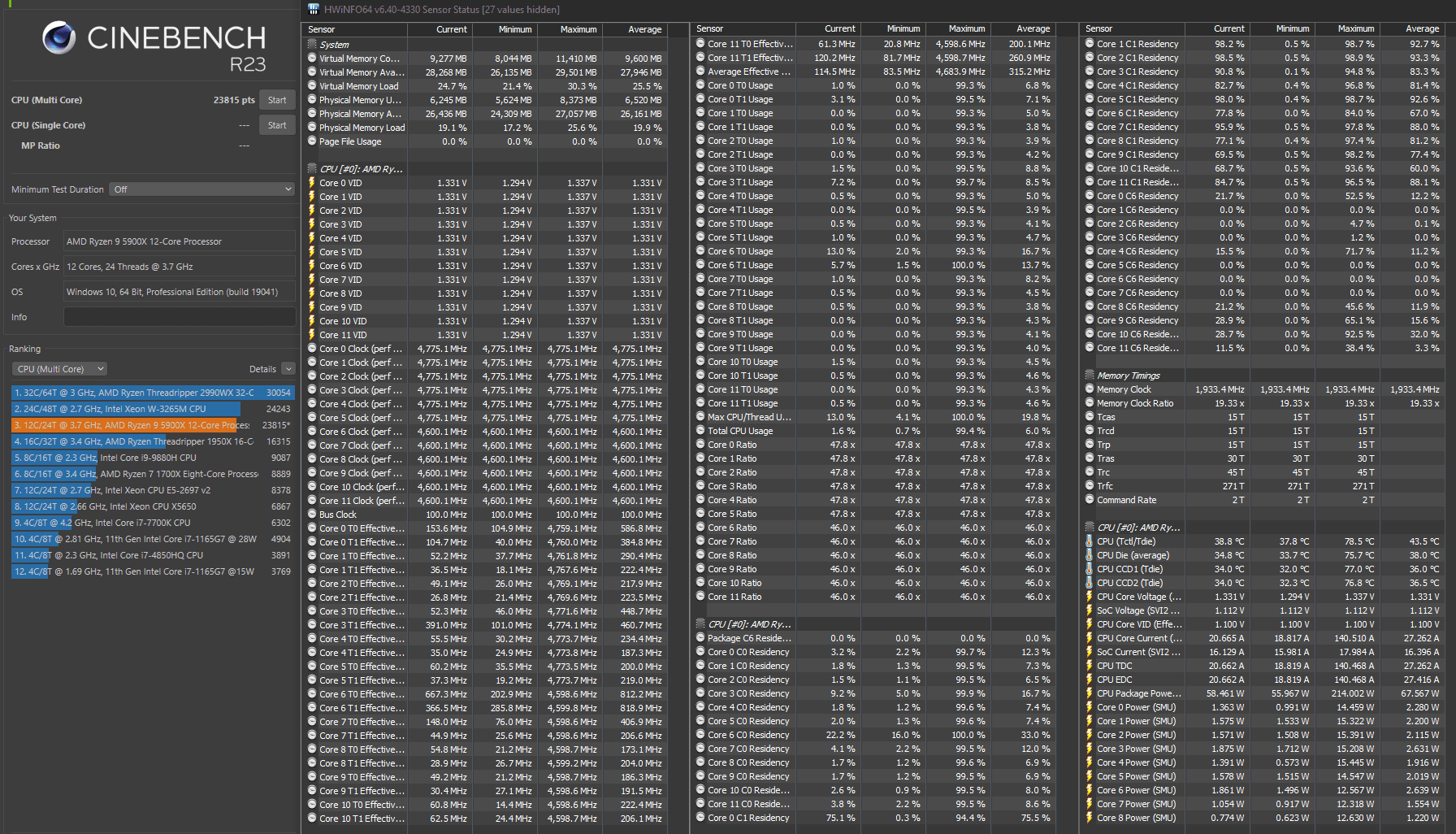
Task: Click the Core 0 C6 Residency icon
Action: 1090,196
